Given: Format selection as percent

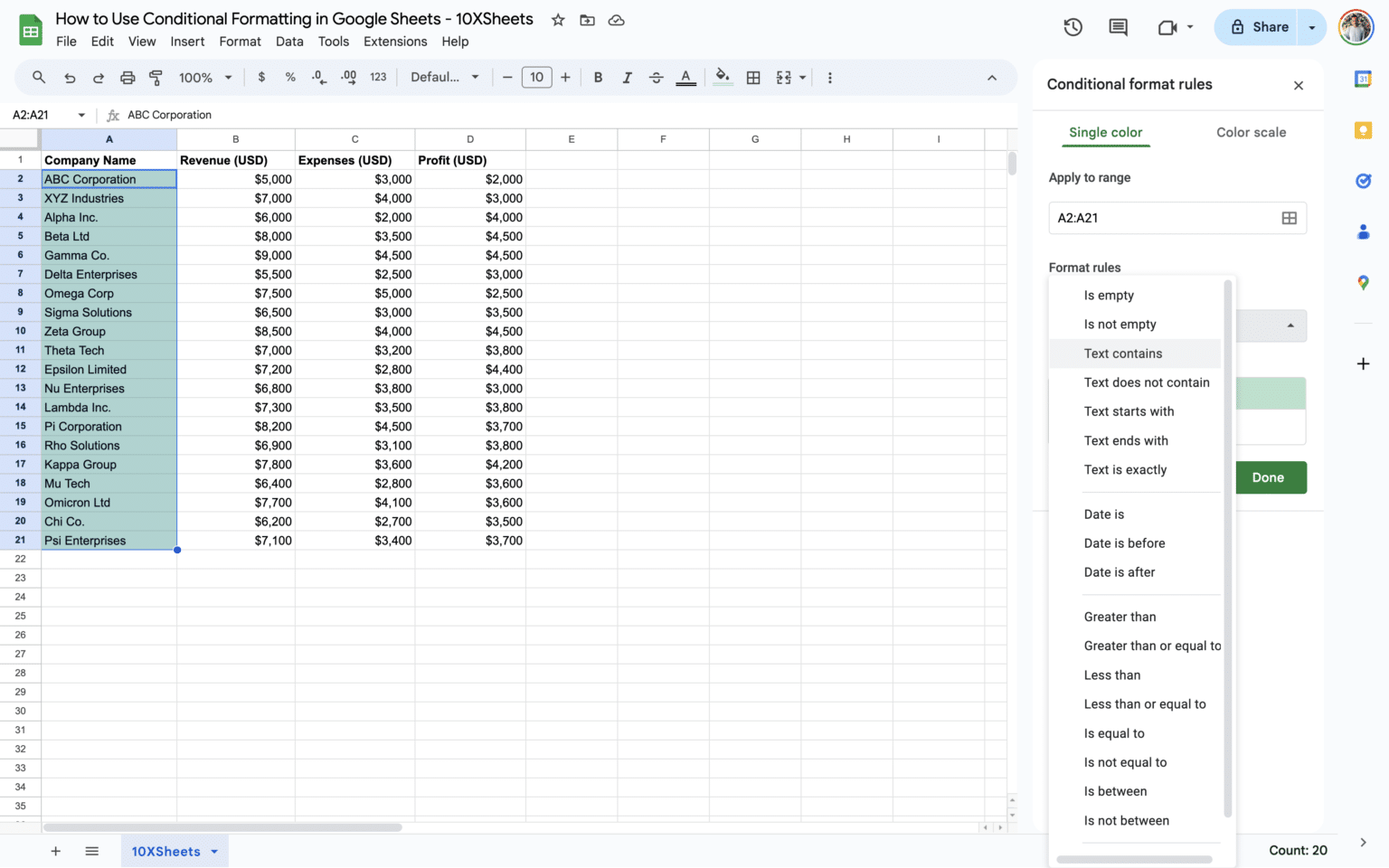Looking at the screenshot, I should 290,78.
